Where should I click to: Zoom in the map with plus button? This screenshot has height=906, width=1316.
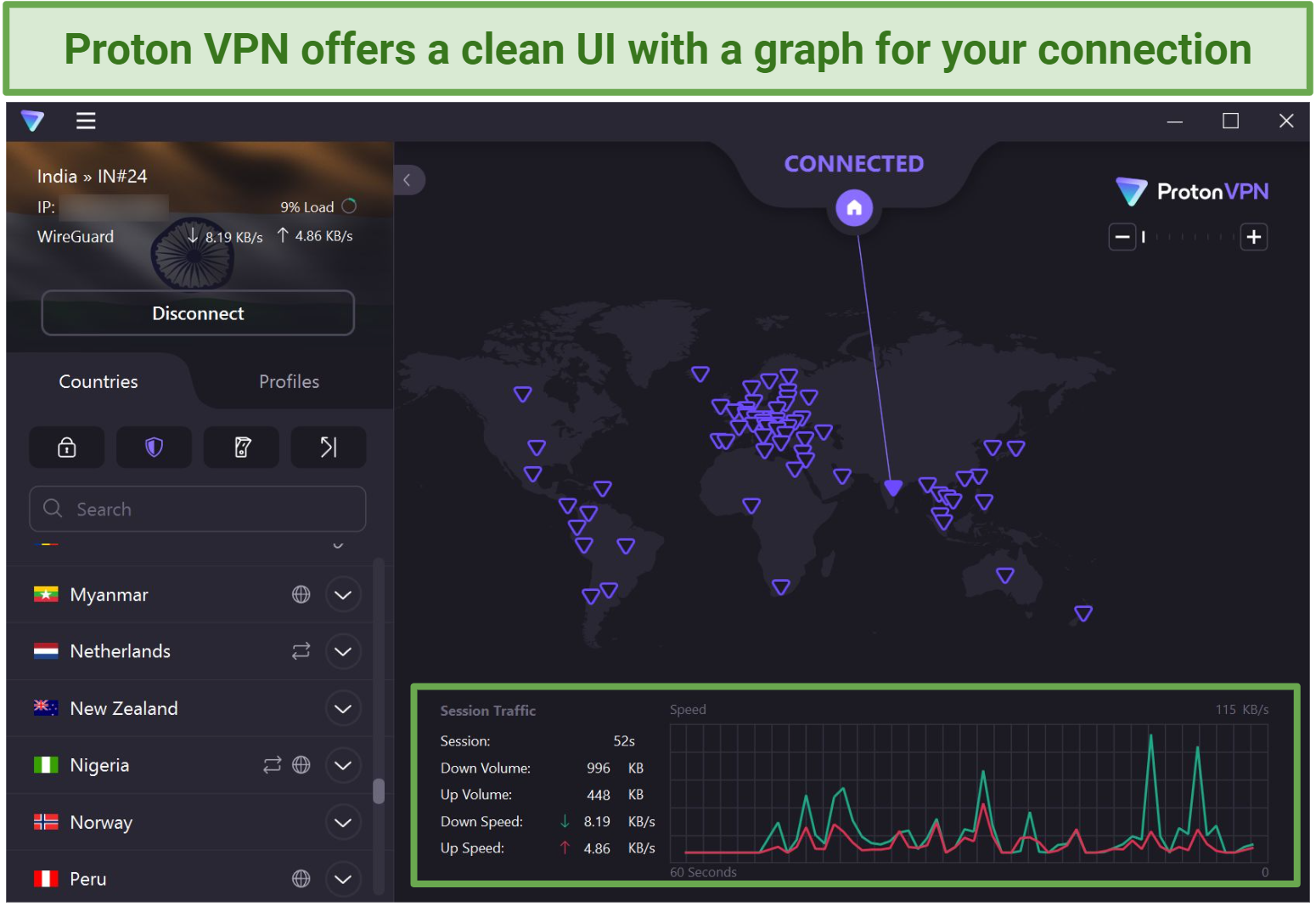tap(1254, 237)
